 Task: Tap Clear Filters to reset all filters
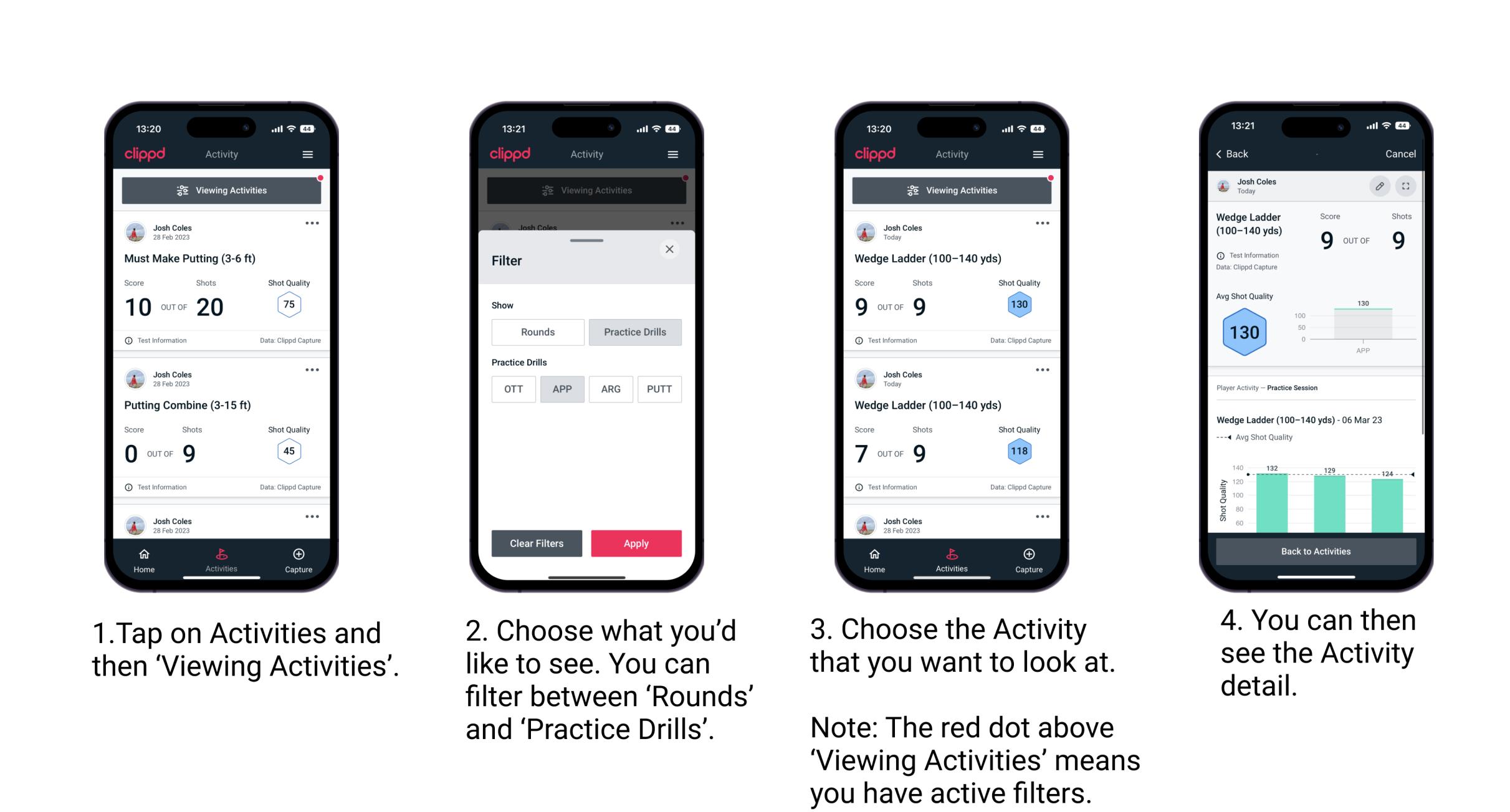pyautogui.click(x=537, y=542)
